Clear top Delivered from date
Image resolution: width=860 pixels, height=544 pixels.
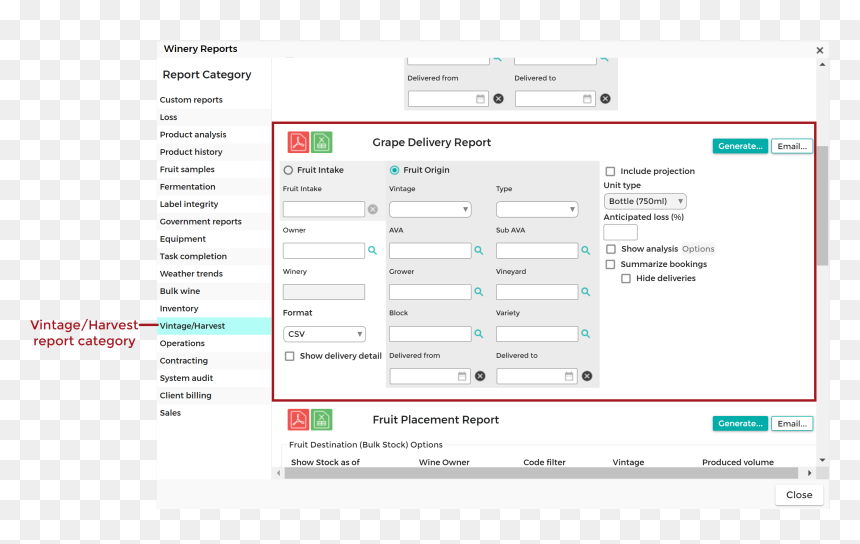point(499,99)
